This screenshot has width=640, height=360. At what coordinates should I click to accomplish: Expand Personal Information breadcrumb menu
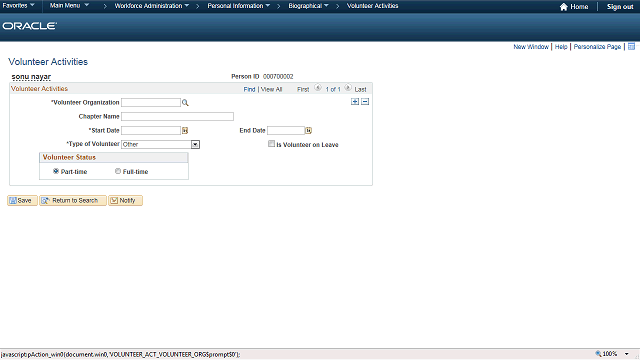238,6
